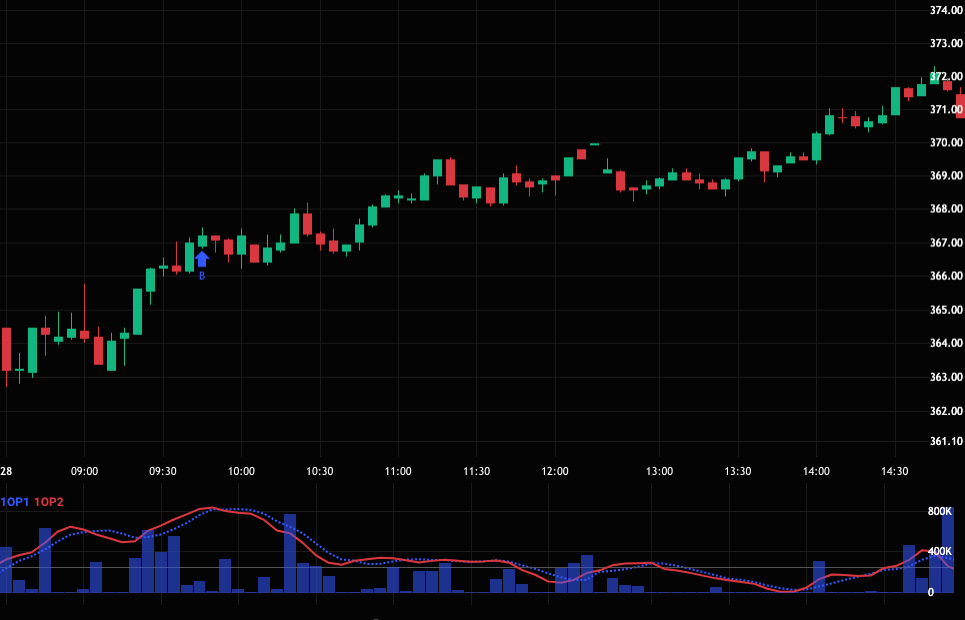The image size is (965, 620).
Task: Select the 370.00 price axis label
Action: [946, 142]
